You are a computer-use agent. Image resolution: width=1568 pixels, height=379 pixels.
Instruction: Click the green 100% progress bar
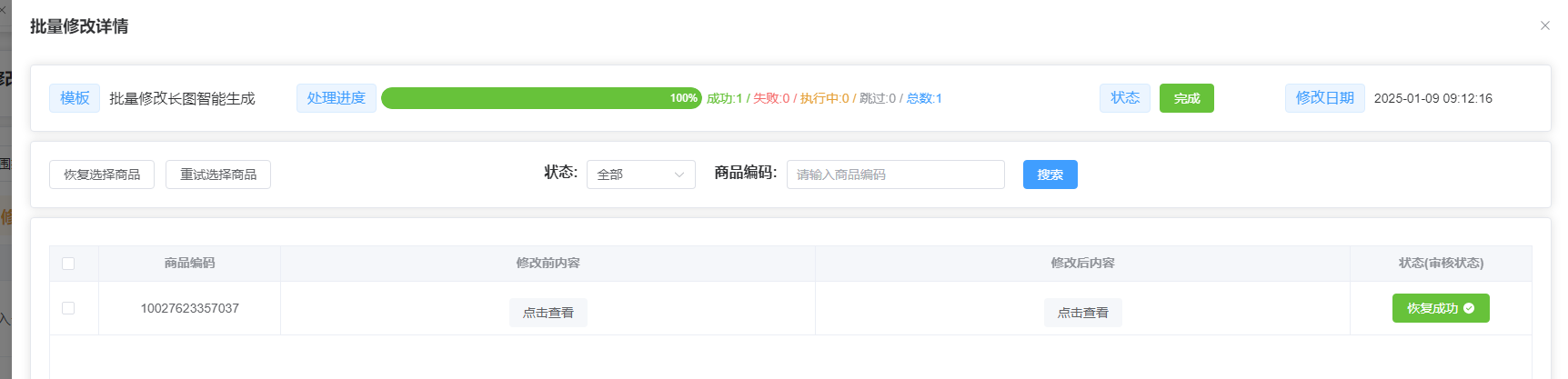tap(541, 98)
